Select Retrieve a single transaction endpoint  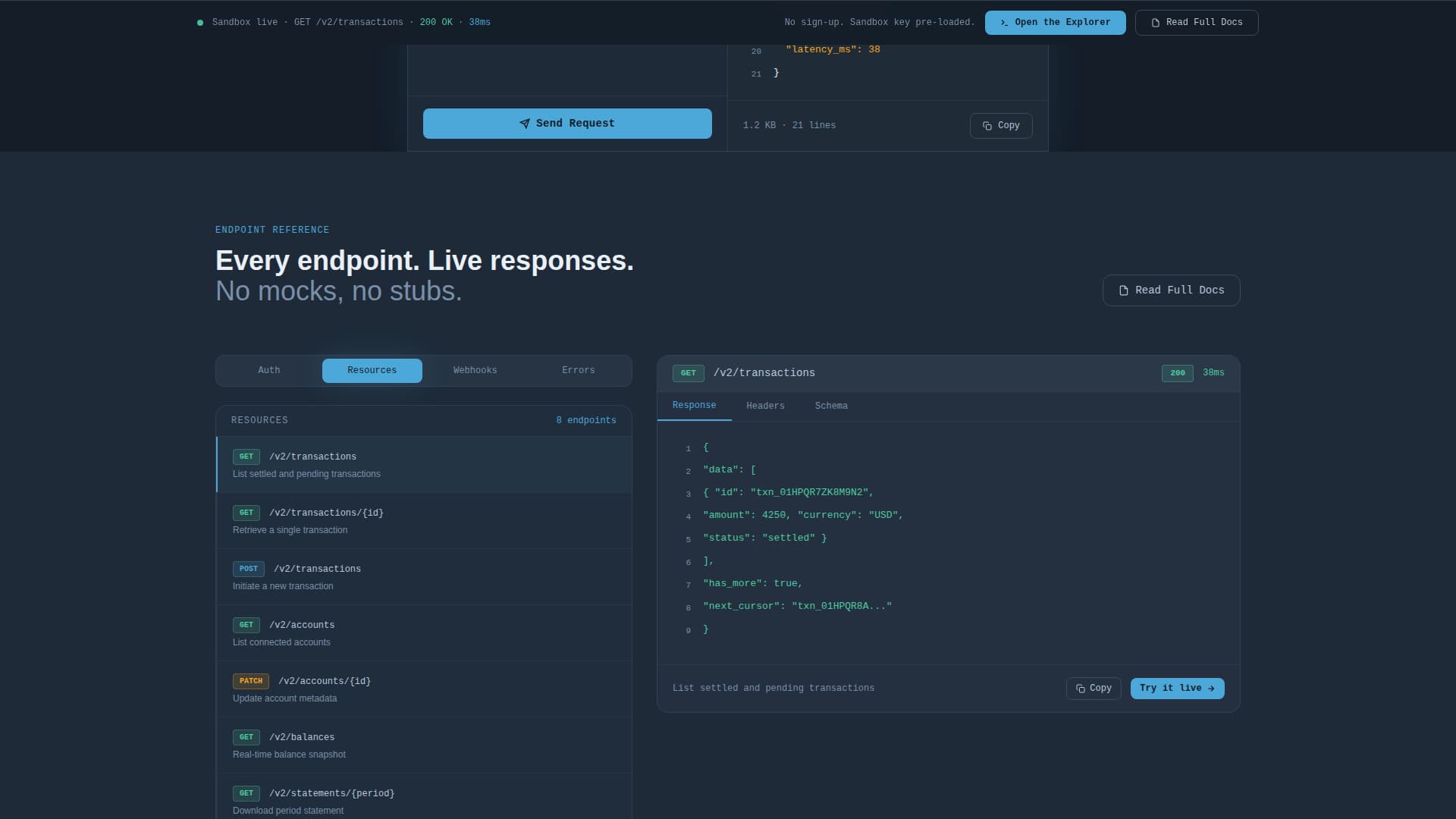click(x=424, y=521)
